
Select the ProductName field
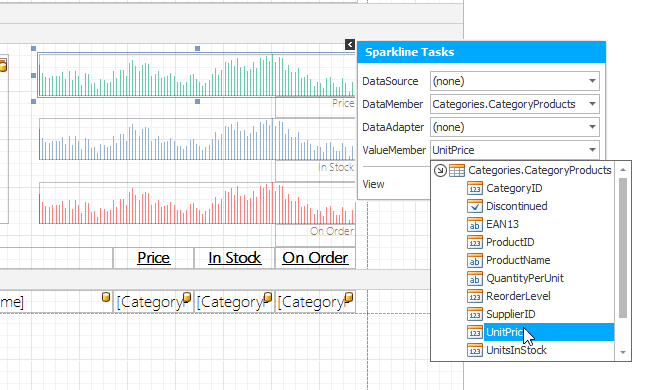pos(518,260)
